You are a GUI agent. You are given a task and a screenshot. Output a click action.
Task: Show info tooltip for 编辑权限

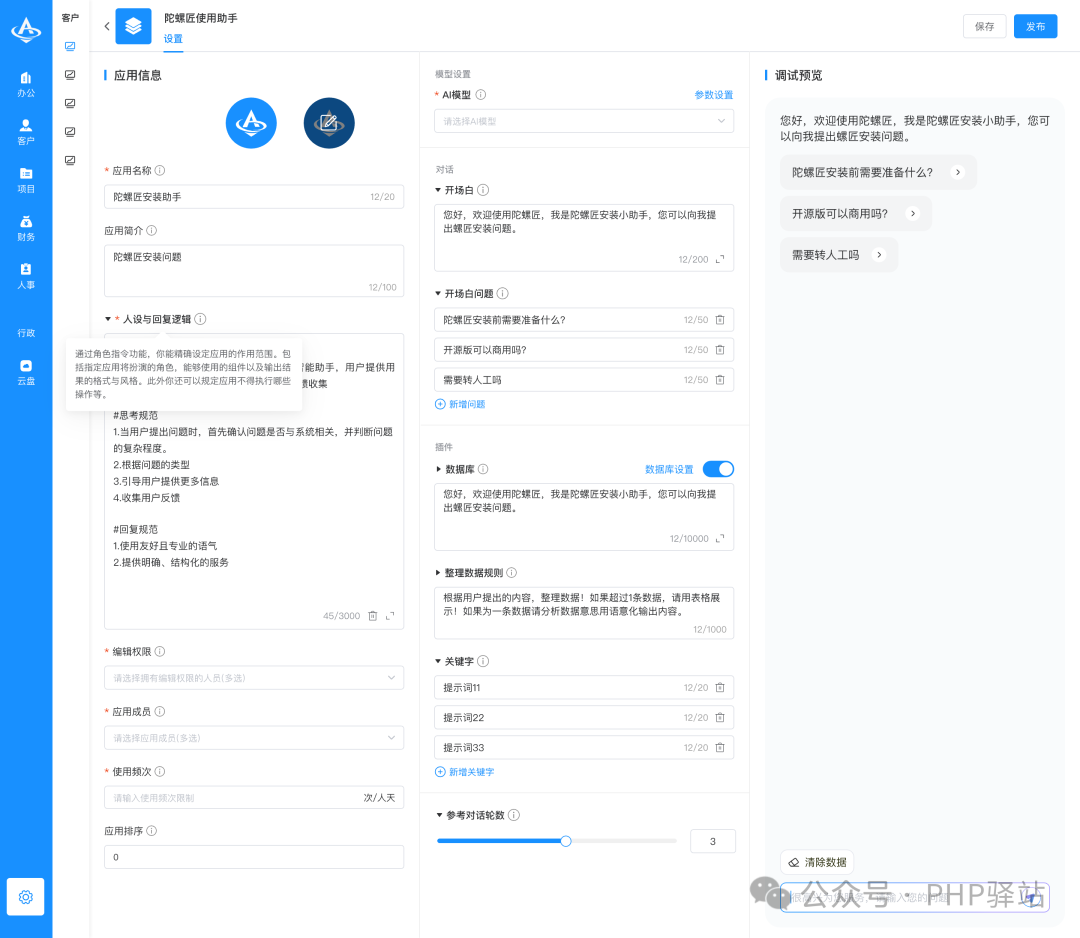(160, 651)
